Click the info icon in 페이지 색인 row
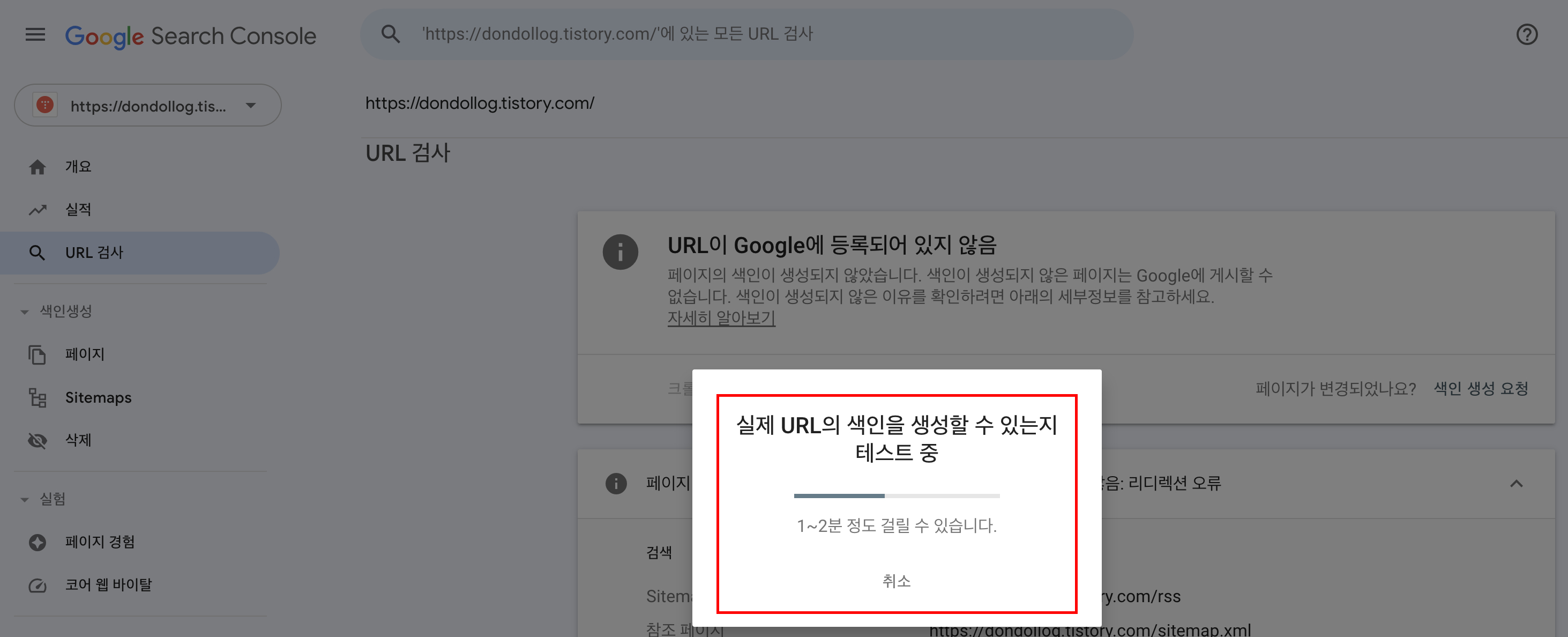The image size is (1568, 637). click(616, 484)
